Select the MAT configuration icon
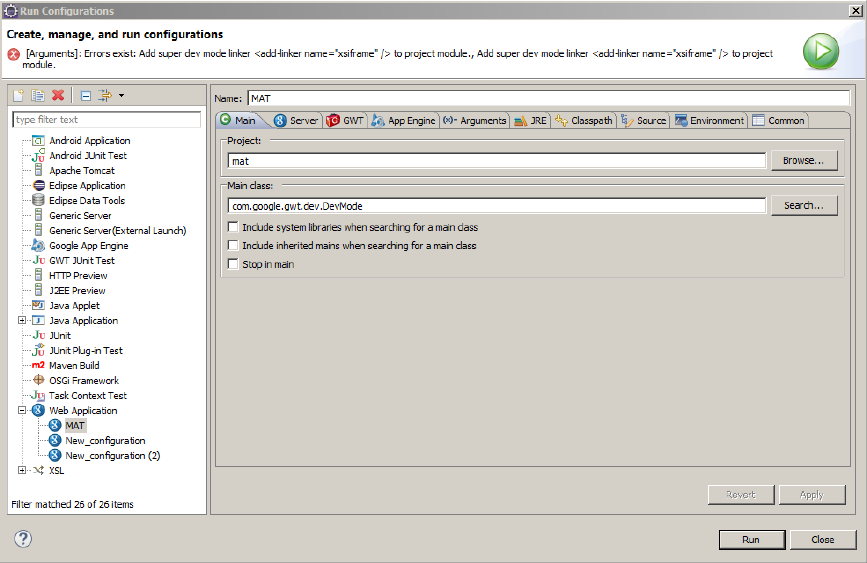The height and width of the screenshot is (563, 867). click(x=55, y=425)
